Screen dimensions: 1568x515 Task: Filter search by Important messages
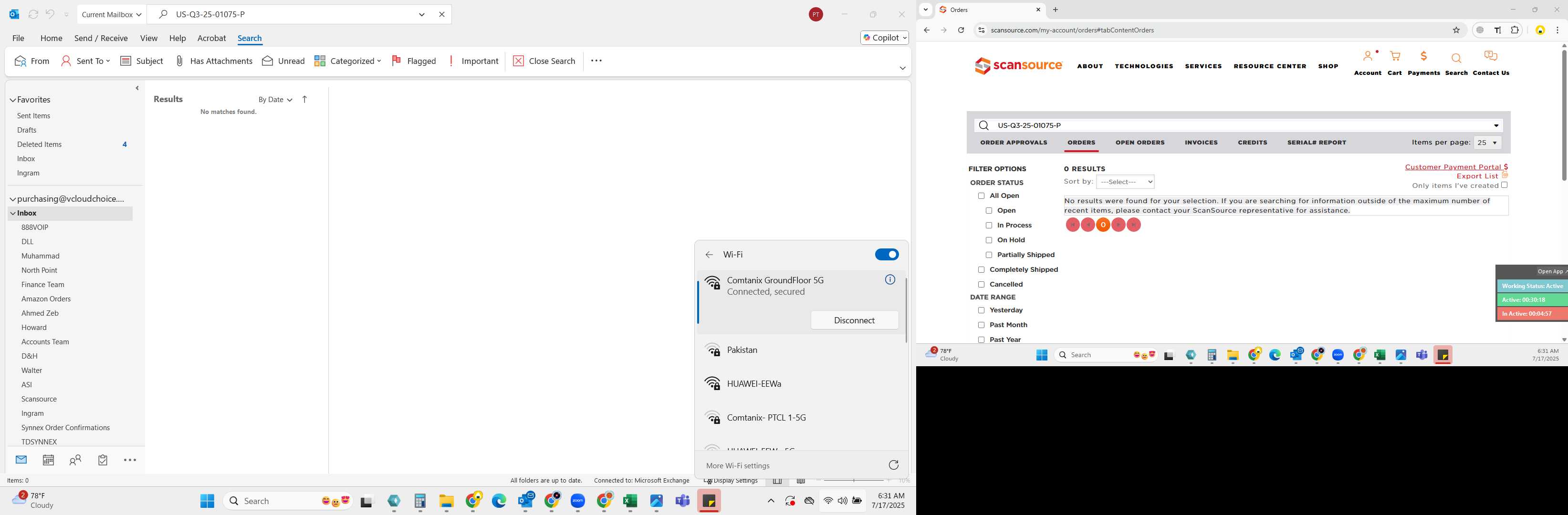click(473, 61)
